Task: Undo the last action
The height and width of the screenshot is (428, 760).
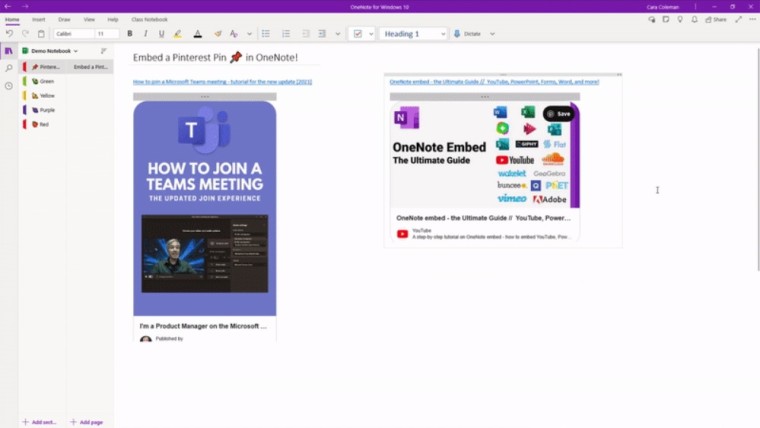Action: [9, 33]
